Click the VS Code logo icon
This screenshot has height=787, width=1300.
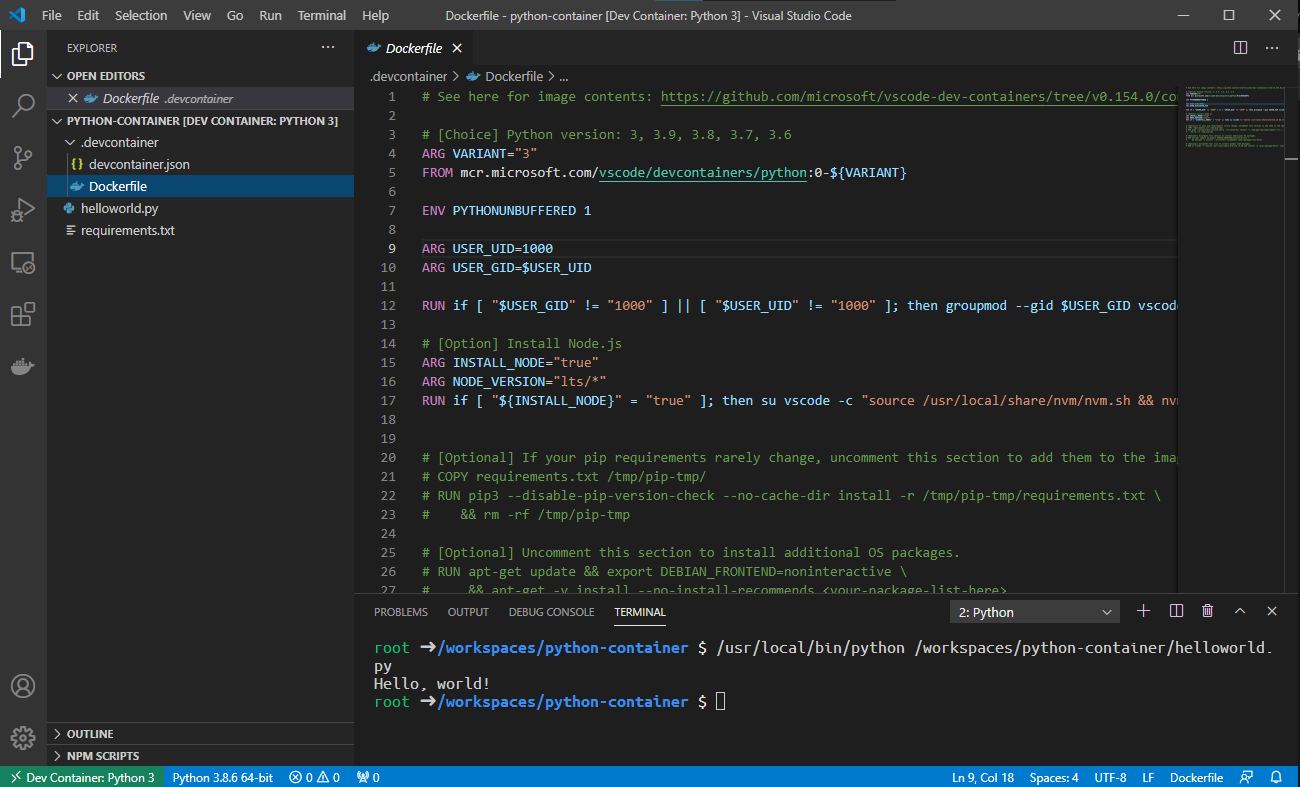coord(17,15)
